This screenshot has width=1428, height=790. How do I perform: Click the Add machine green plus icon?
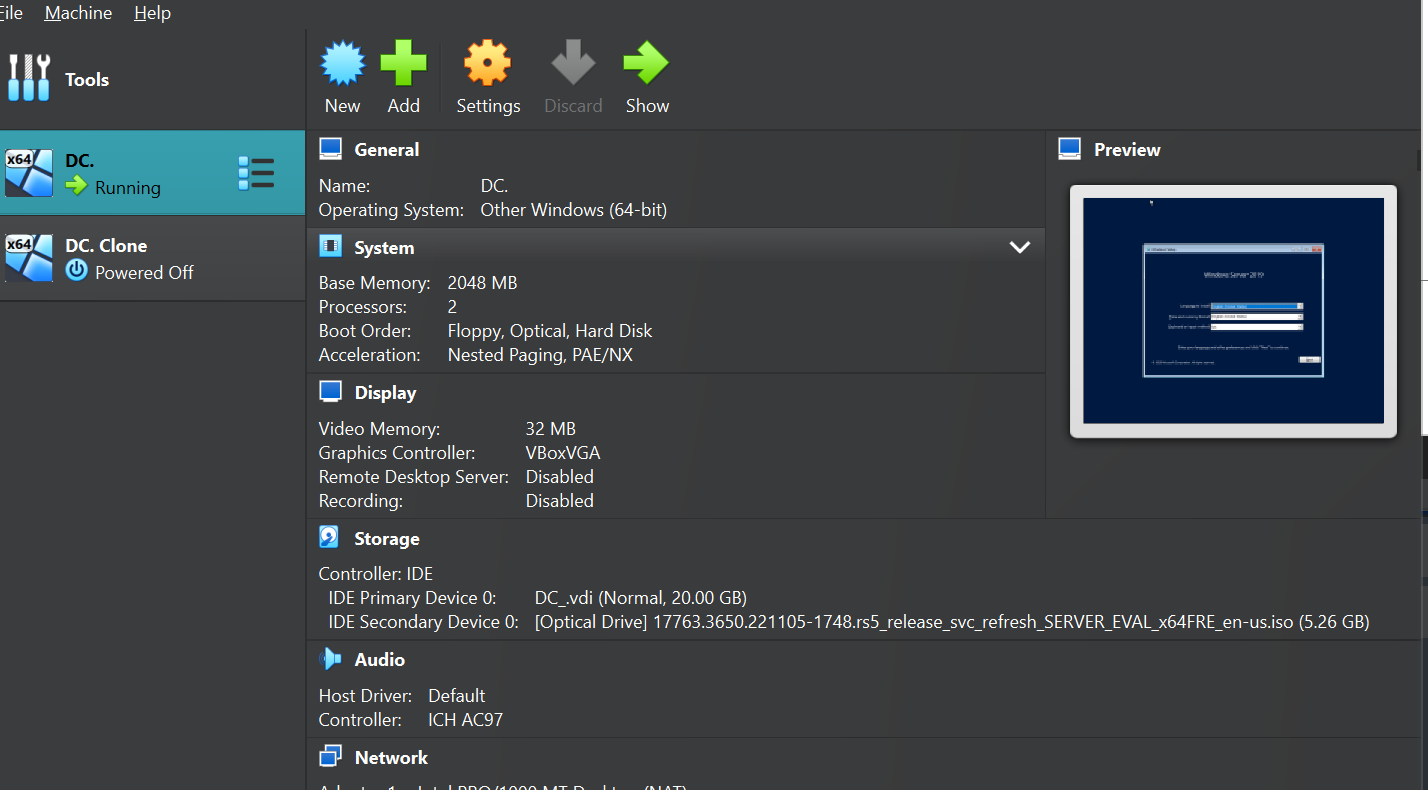tap(403, 63)
